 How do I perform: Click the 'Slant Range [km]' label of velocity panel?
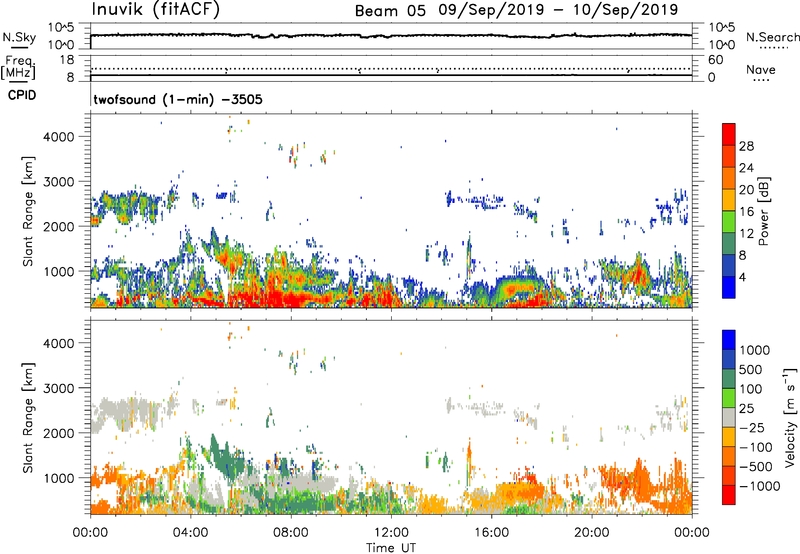tap(28, 417)
